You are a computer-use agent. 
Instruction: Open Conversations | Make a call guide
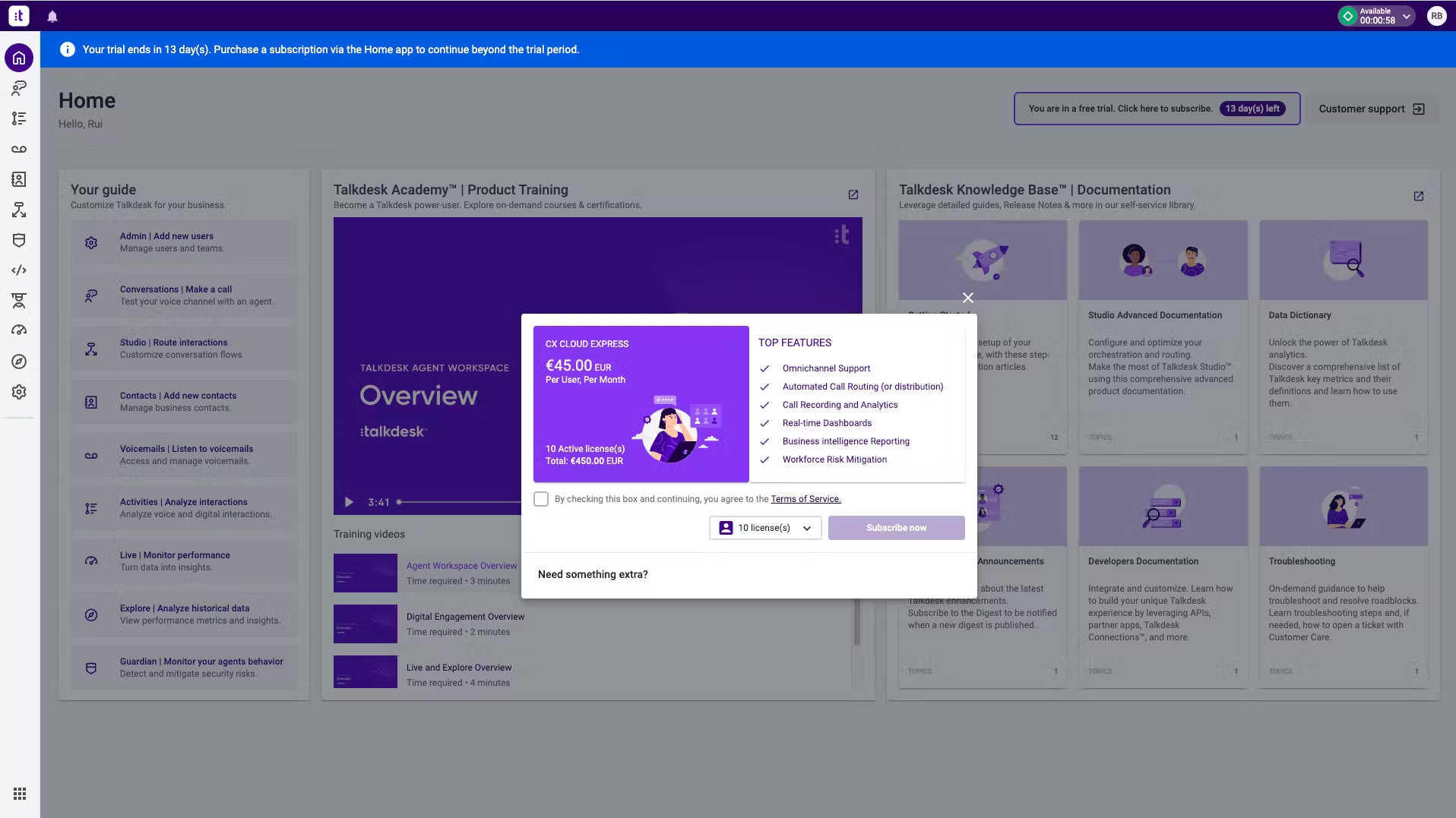point(183,295)
